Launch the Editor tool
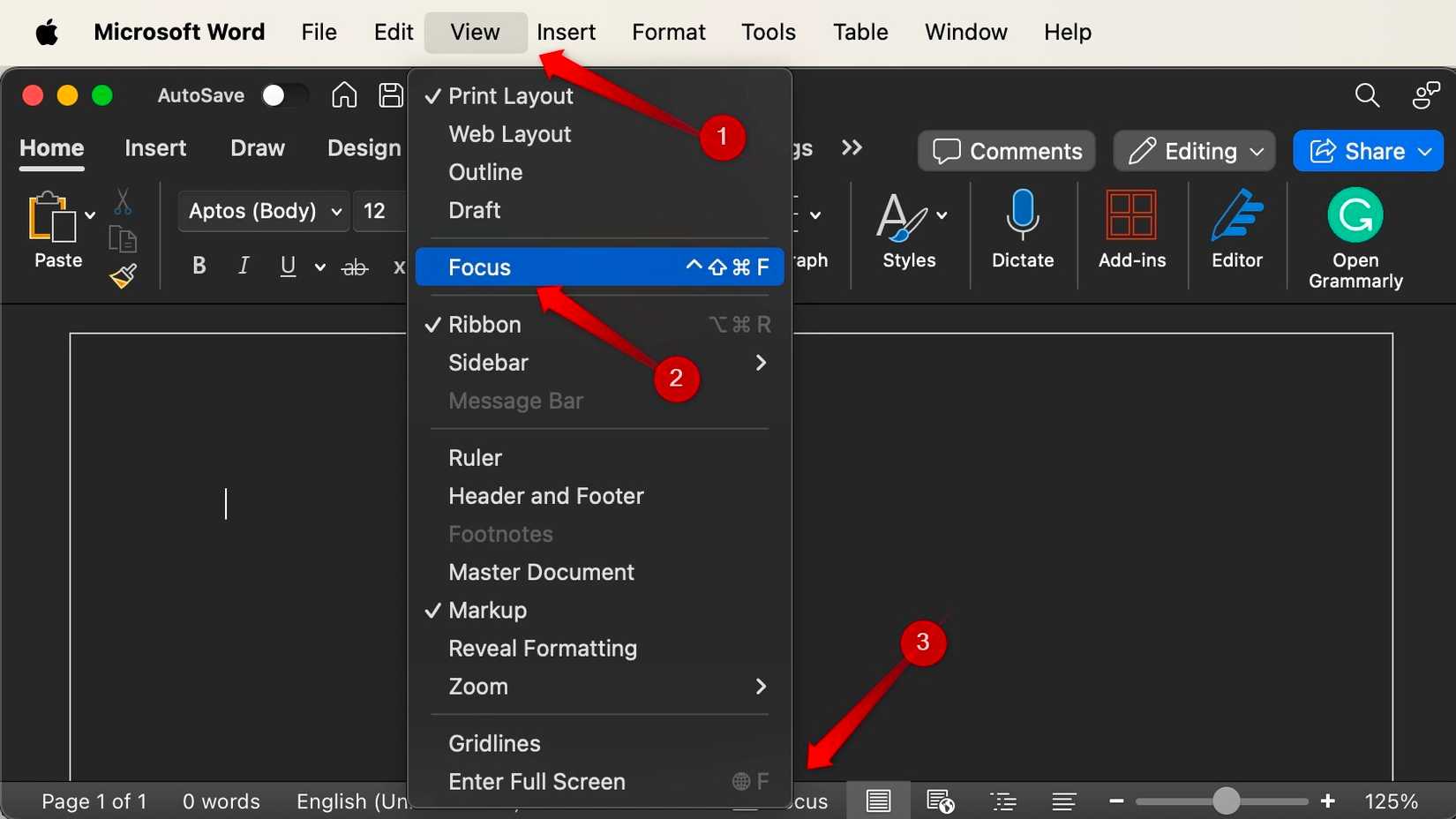 (x=1236, y=234)
